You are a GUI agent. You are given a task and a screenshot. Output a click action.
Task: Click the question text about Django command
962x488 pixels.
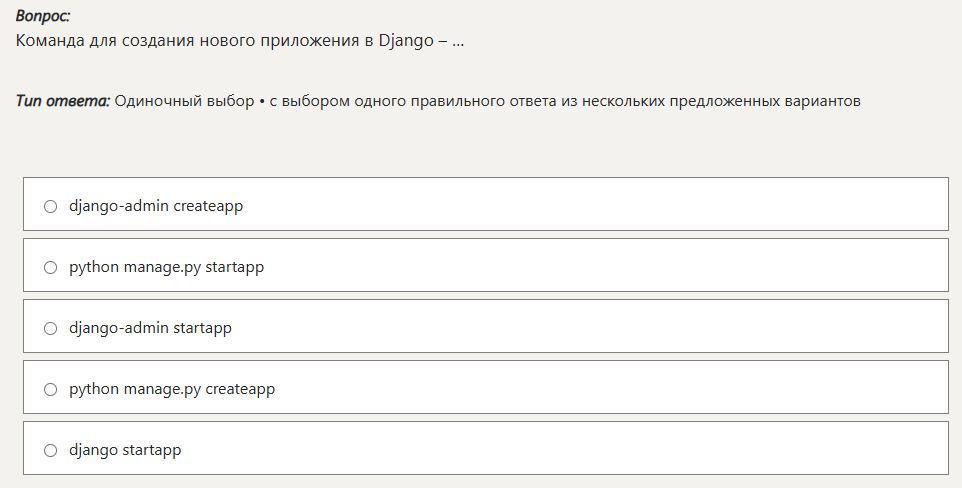240,42
